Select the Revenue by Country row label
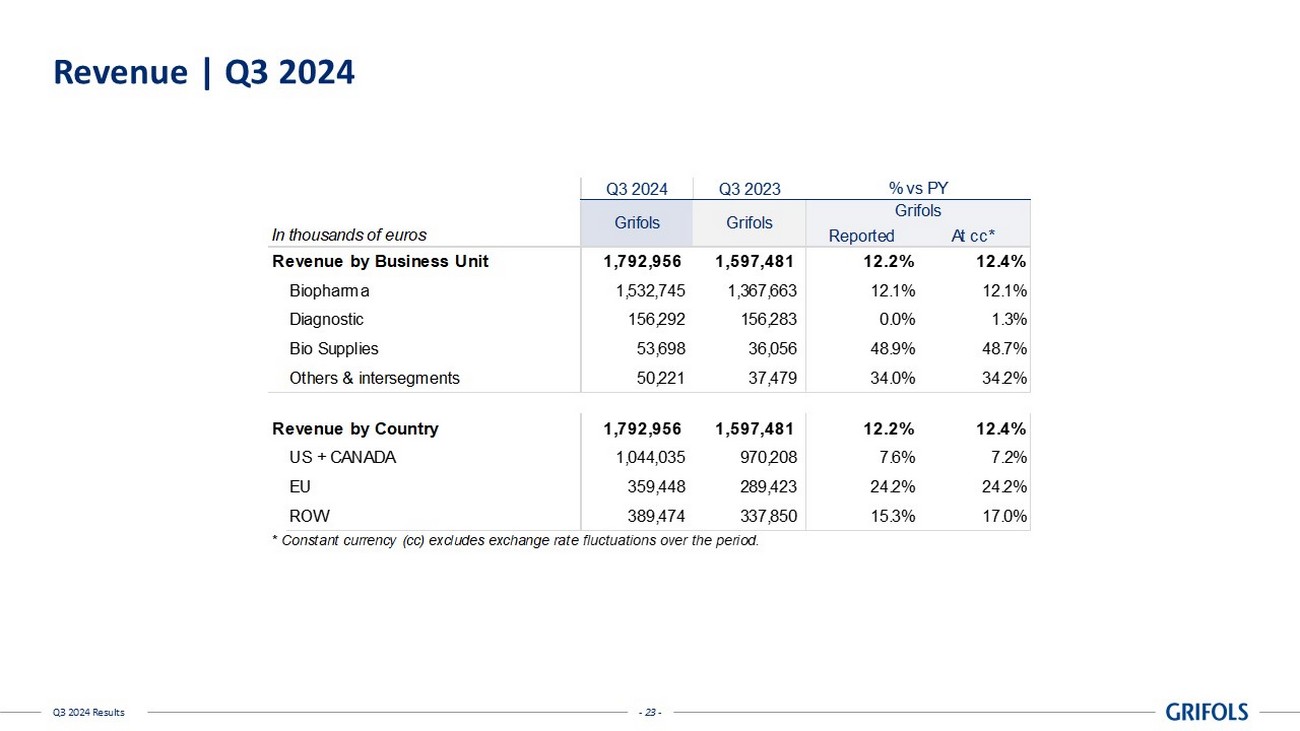The height and width of the screenshot is (731, 1300). [x=355, y=429]
